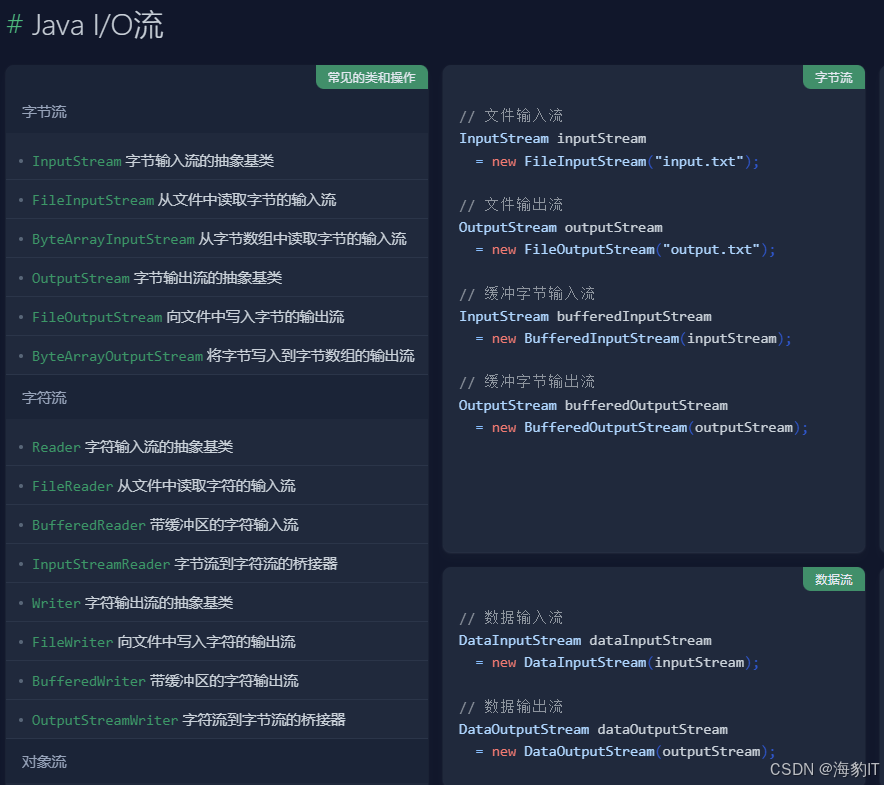Click the 'FileReader' list row
The image size is (884, 785).
point(217,486)
